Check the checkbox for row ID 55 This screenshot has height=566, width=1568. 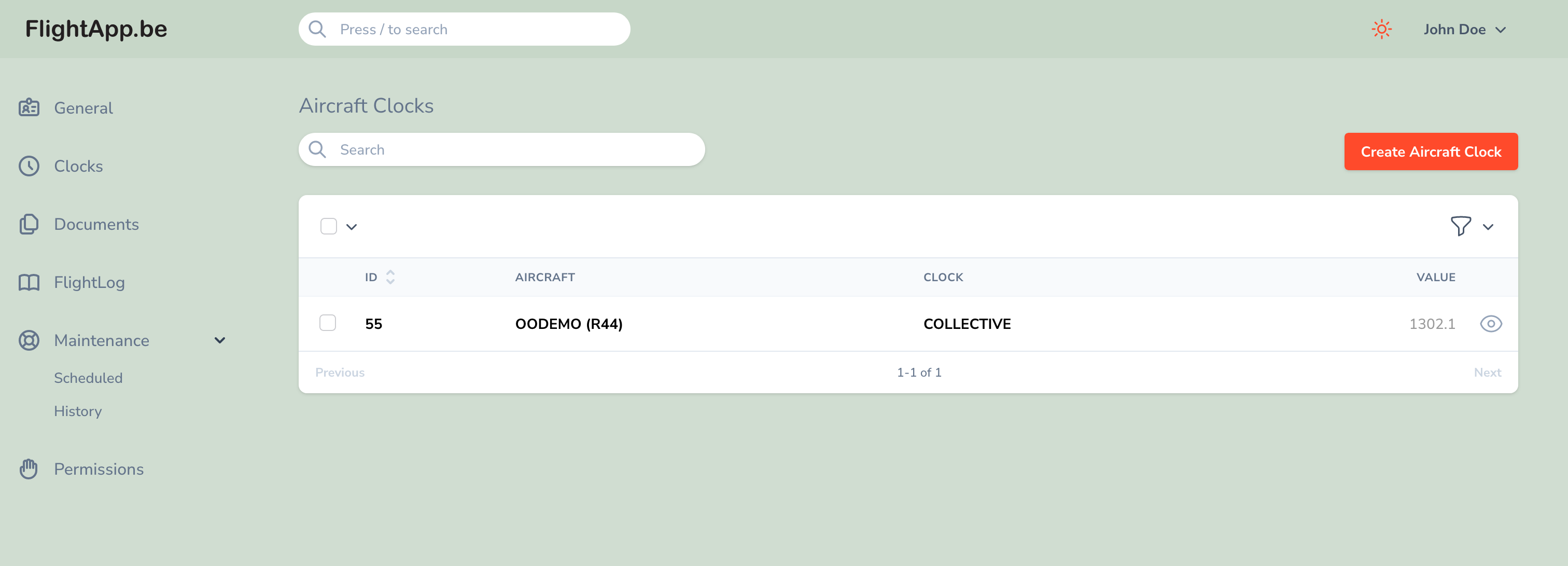[x=327, y=323]
